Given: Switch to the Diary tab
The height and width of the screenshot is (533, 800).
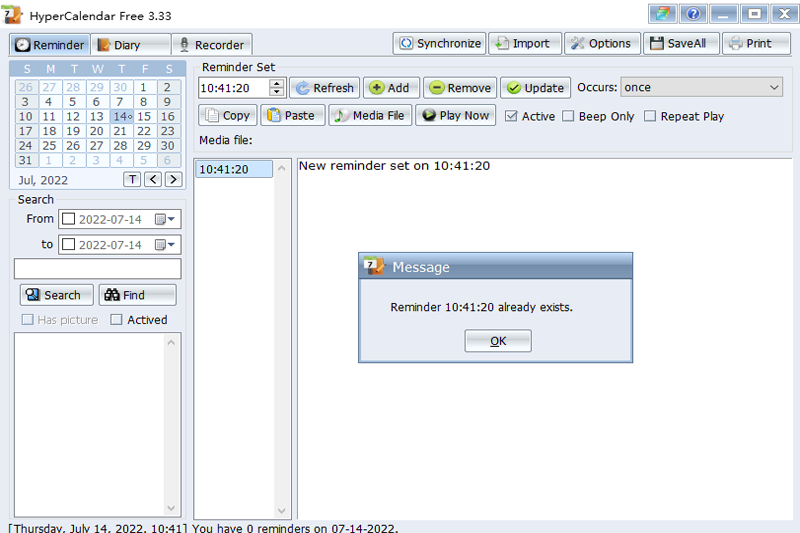Looking at the screenshot, I should tap(130, 45).
